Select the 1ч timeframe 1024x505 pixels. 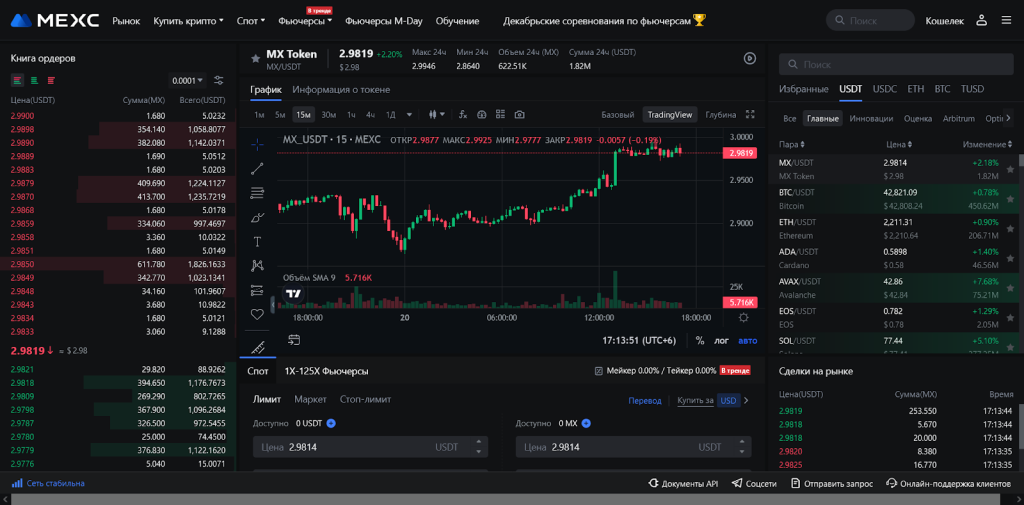click(351, 114)
